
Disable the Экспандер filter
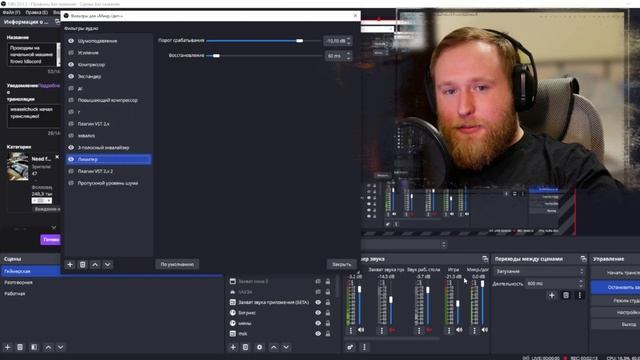click(71, 76)
